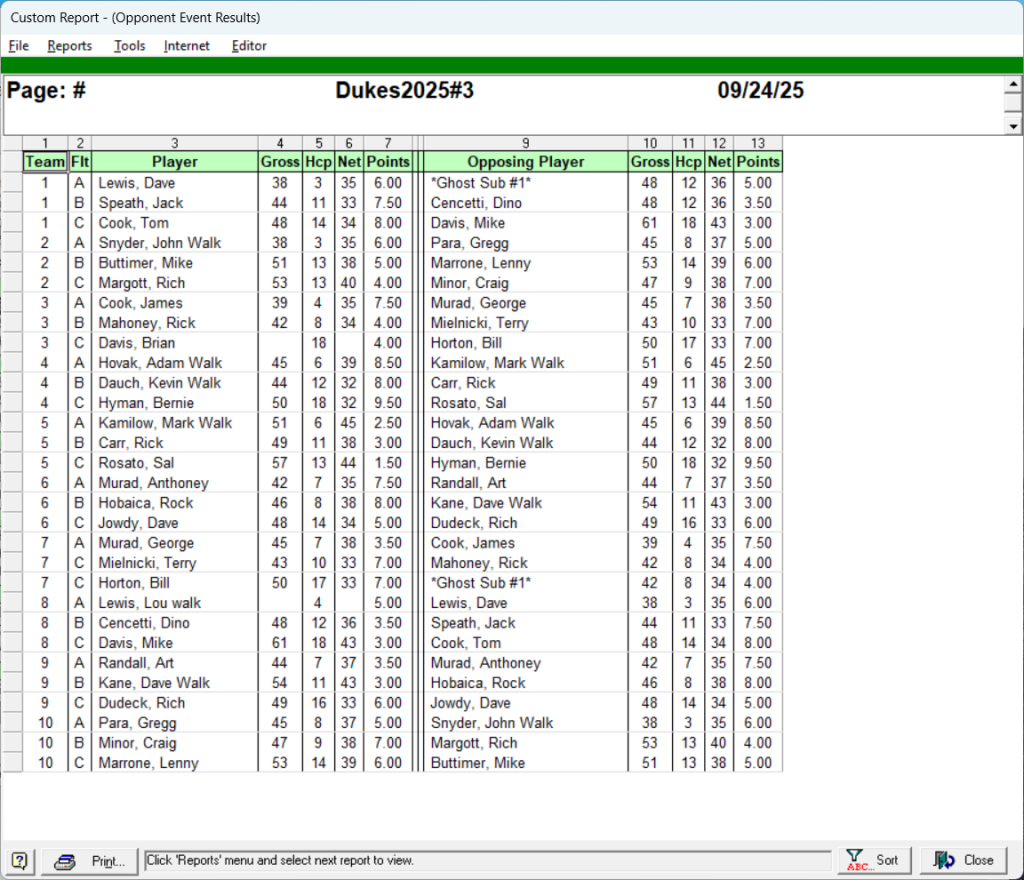Click the Team column header

pyautogui.click(x=45, y=162)
